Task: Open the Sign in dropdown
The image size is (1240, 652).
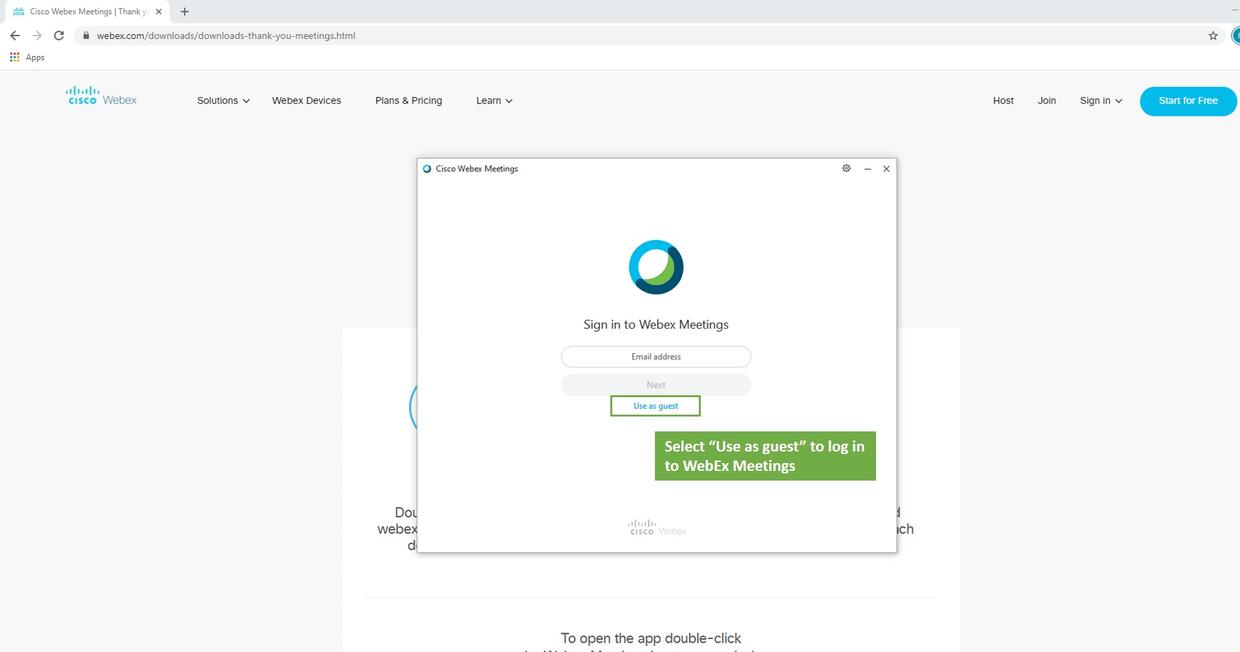Action: click(1100, 101)
